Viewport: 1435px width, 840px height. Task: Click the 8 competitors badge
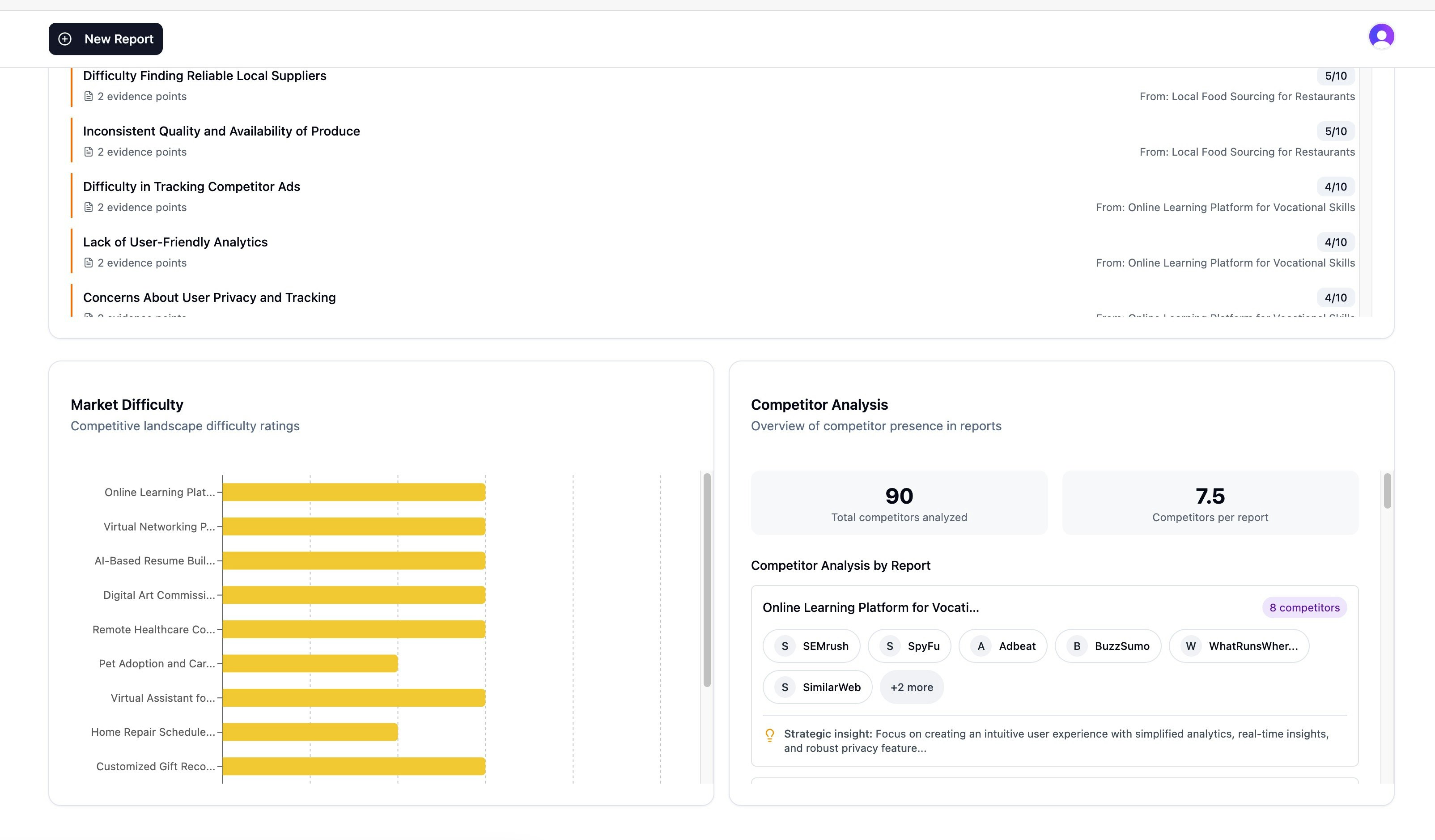coord(1304,608)
